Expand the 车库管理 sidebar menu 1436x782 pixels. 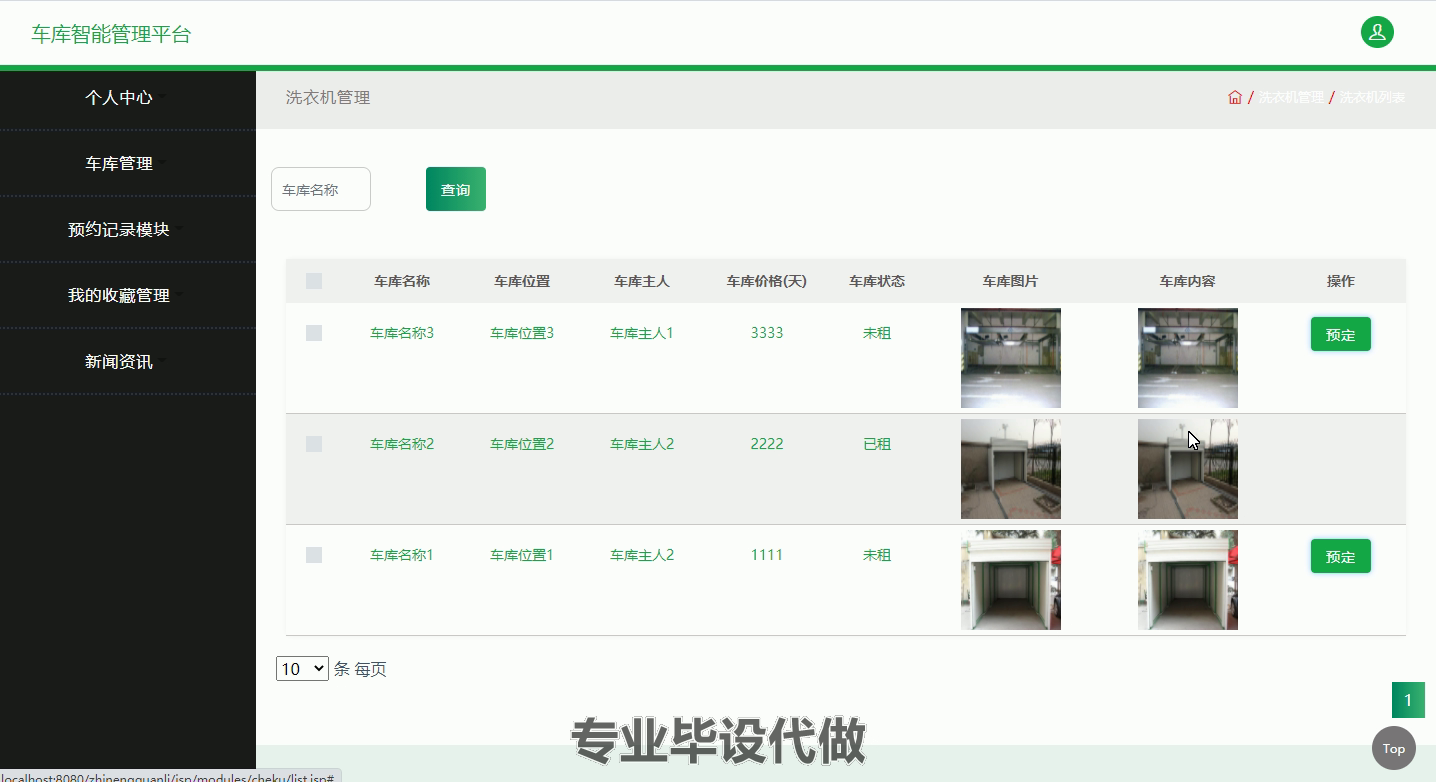127,164
